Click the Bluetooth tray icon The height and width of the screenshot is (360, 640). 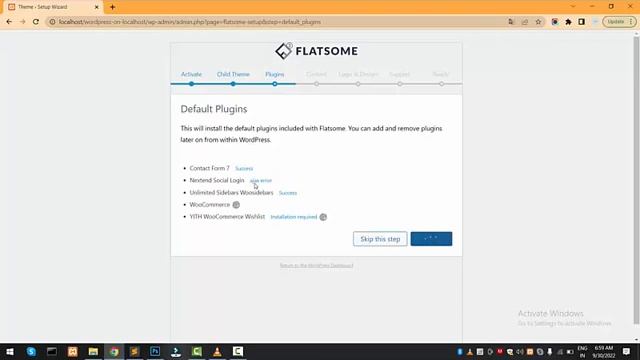460,351
